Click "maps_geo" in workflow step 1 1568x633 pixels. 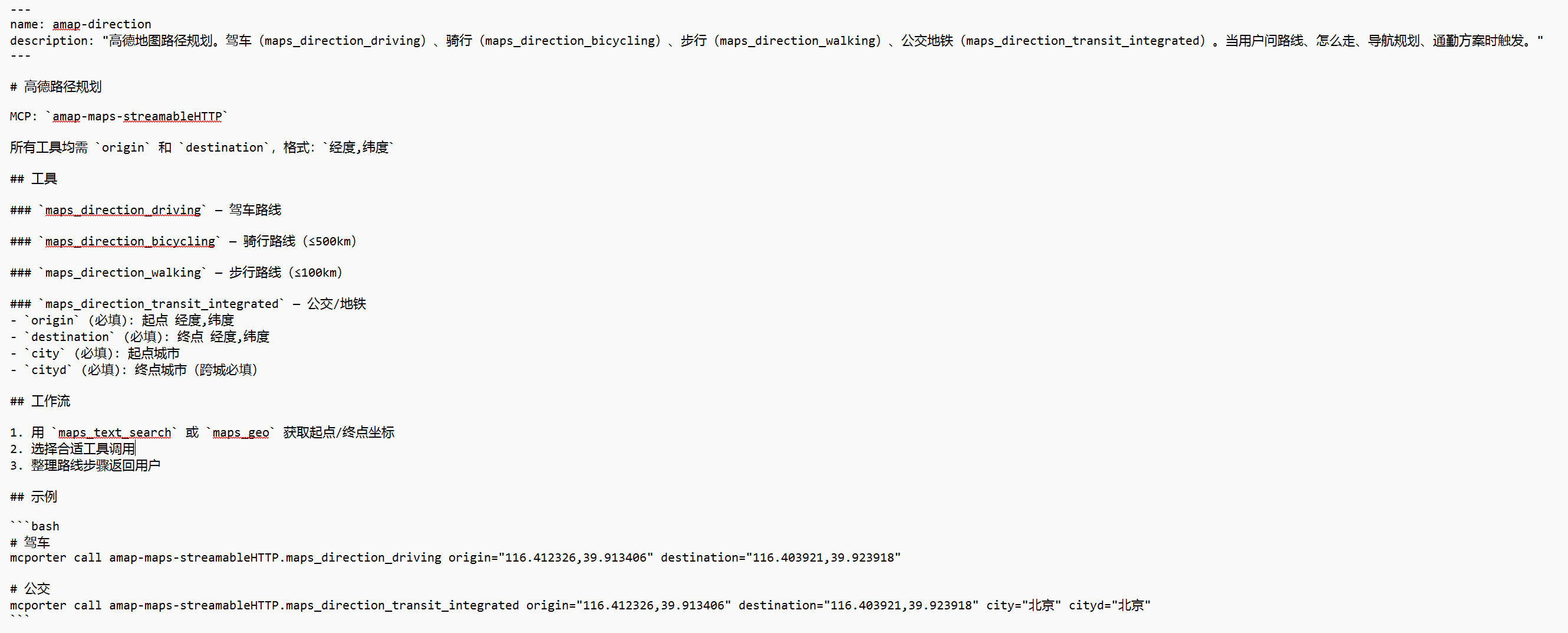(241, 432)
